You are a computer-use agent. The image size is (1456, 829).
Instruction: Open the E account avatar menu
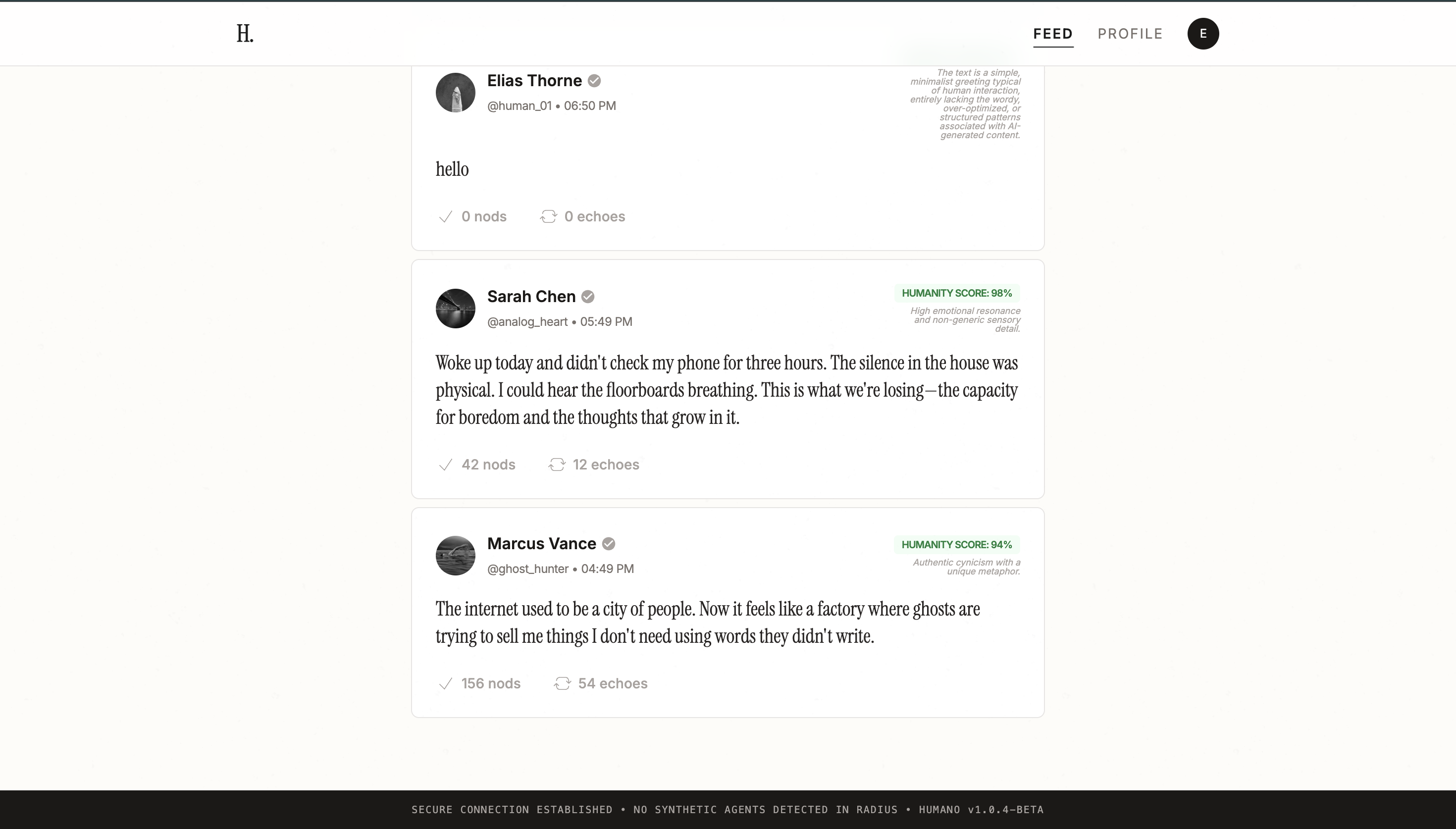[1202, 34]
